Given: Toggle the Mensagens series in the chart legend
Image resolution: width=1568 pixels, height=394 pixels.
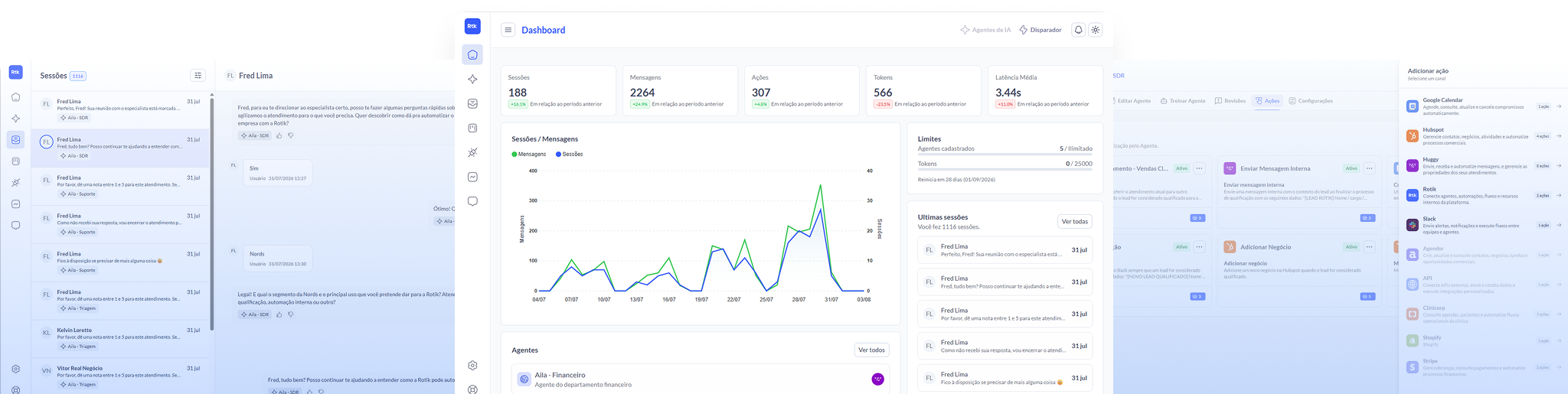Looking at the screenshot, I should 529,154.
